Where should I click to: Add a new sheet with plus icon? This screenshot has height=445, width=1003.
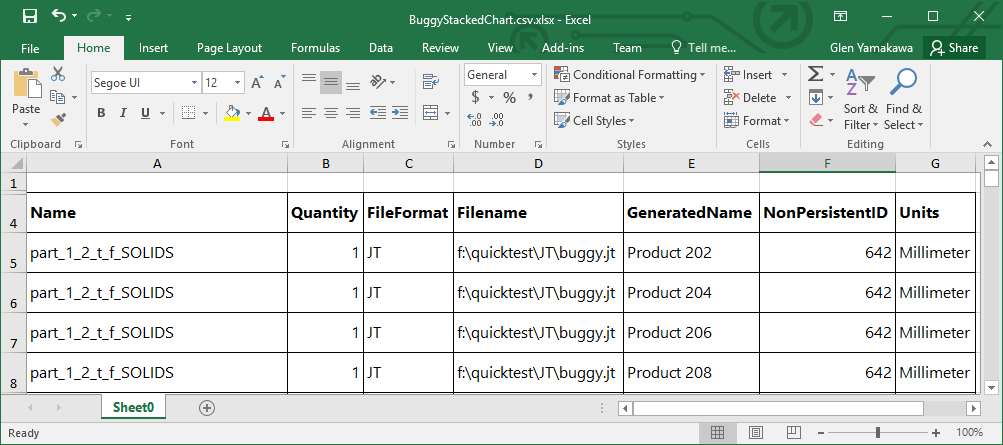point(207,408)
